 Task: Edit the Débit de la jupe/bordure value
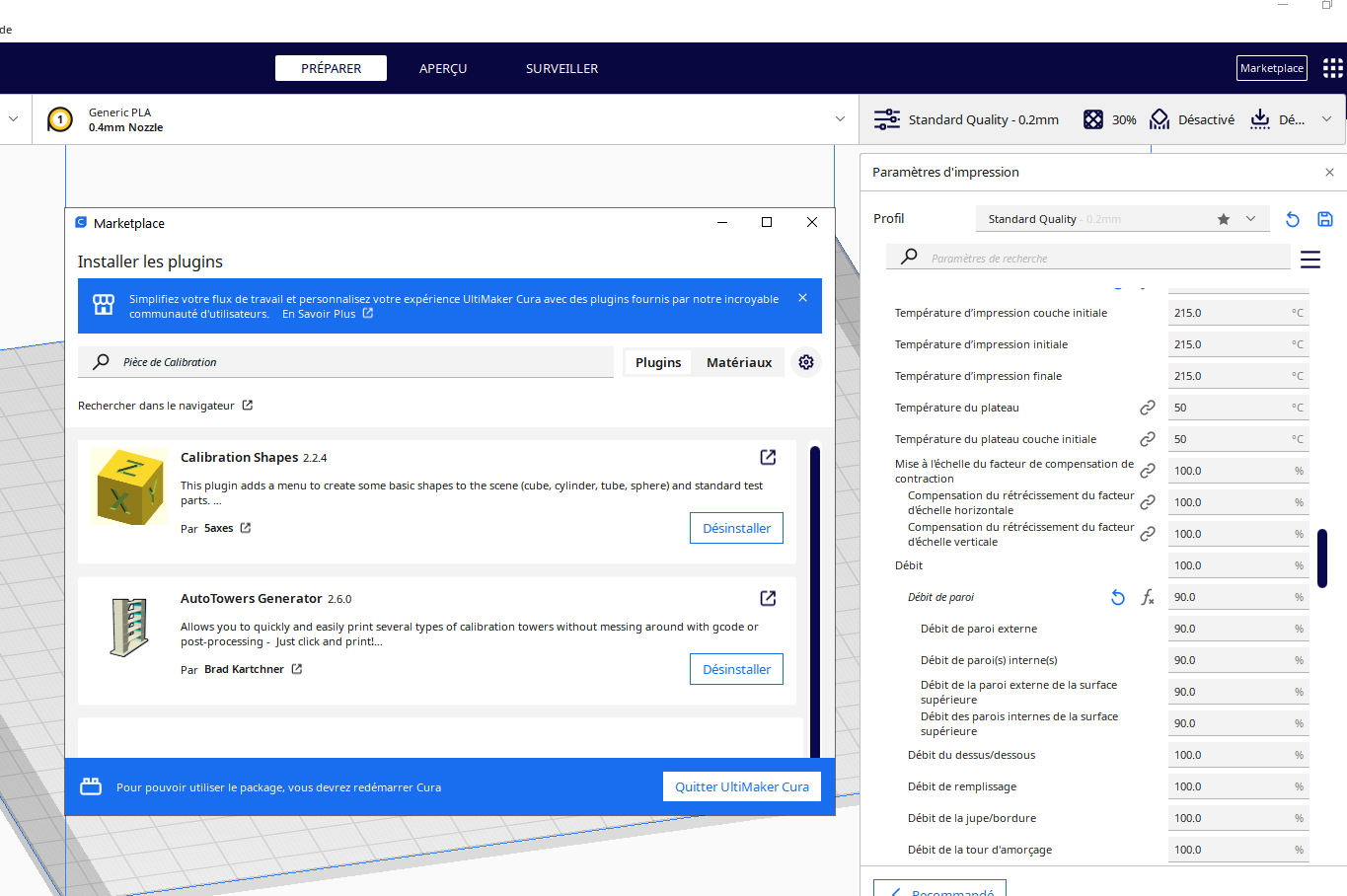pyautogui.click(x=1238, y=818)
